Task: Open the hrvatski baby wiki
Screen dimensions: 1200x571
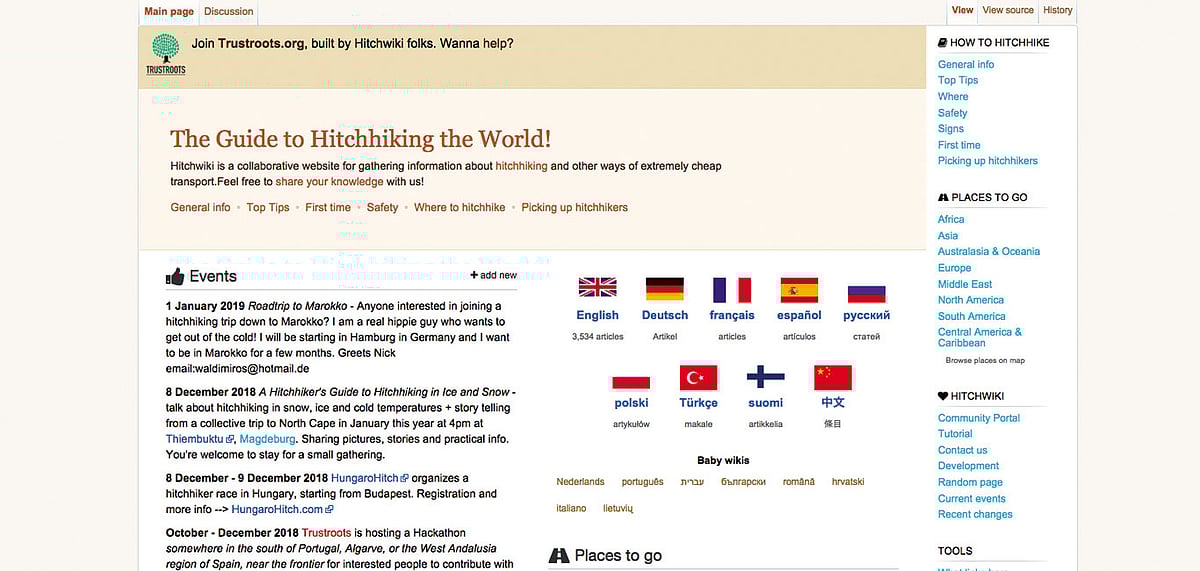Action: pyautogui.click(x=848, y=482)
